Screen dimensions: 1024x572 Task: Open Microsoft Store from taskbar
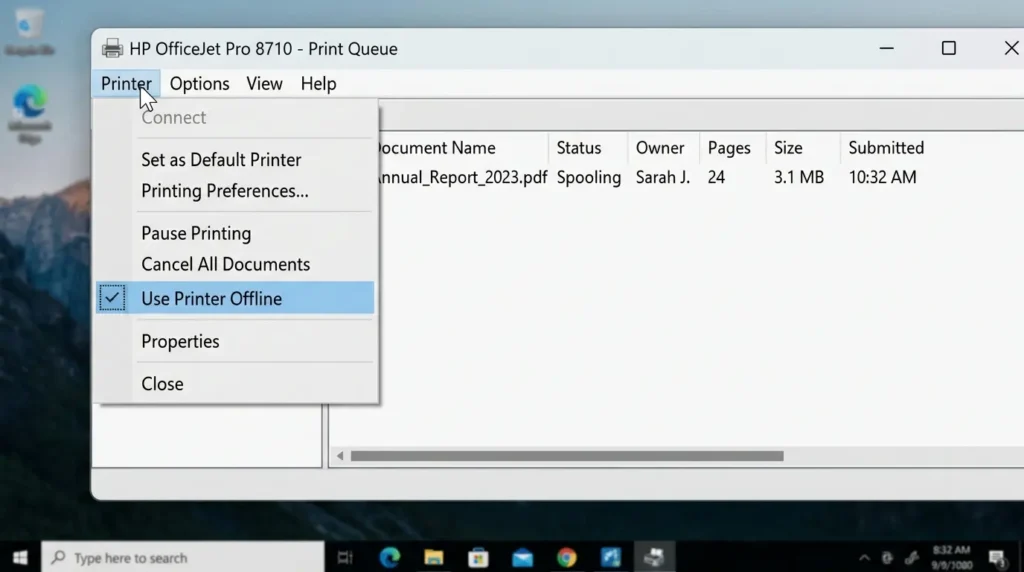[x=478, y=557]
